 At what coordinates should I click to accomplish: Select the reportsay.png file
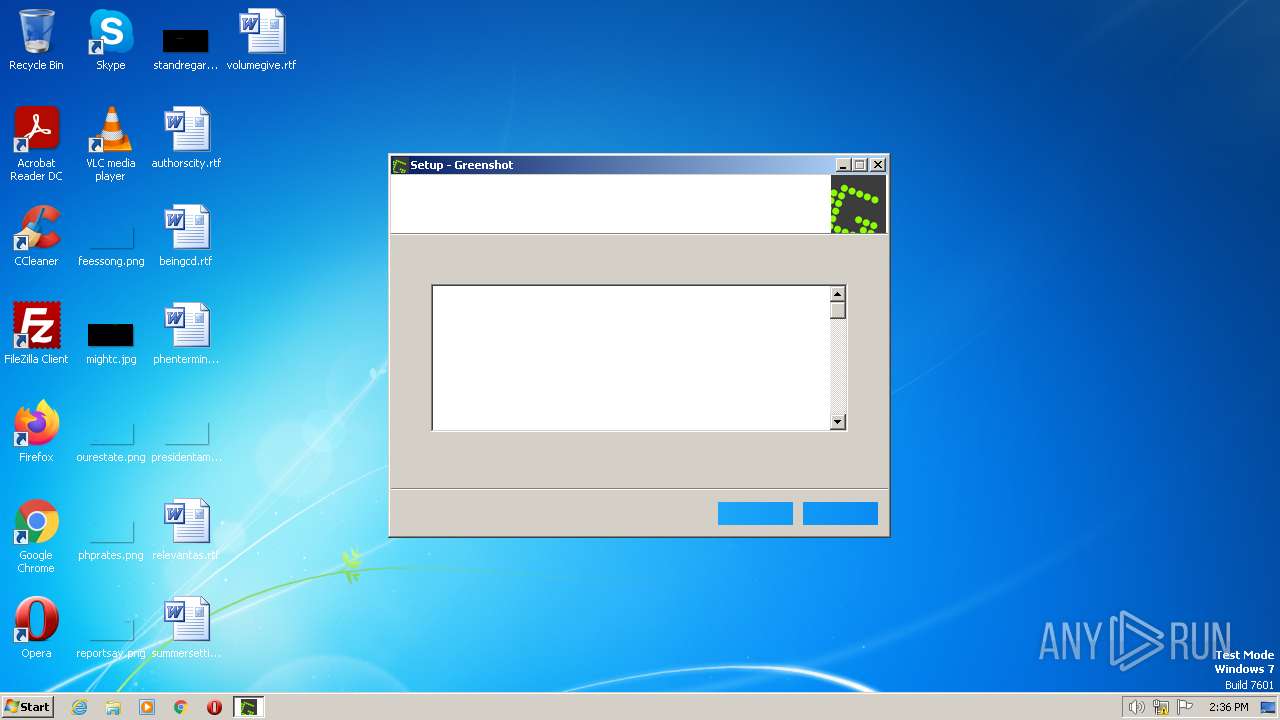pos(111,637)
